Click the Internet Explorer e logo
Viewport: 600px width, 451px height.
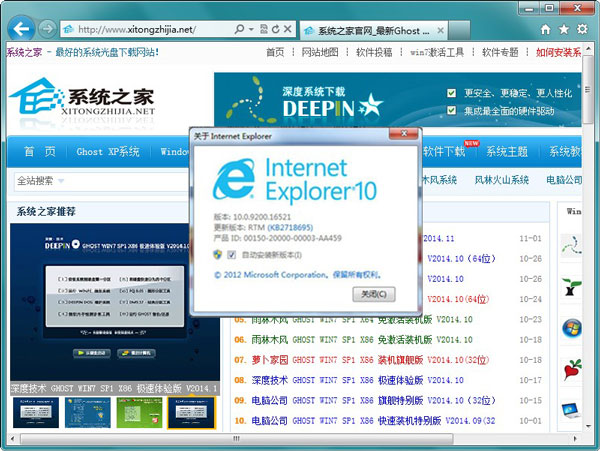tap(234, 179)
